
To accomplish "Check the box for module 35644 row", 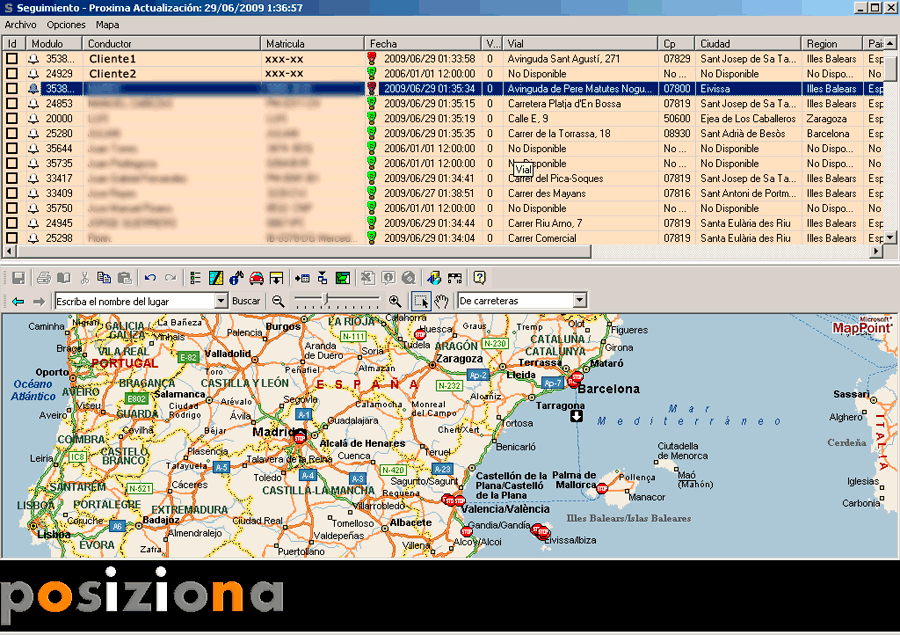I will pos(11,149).
